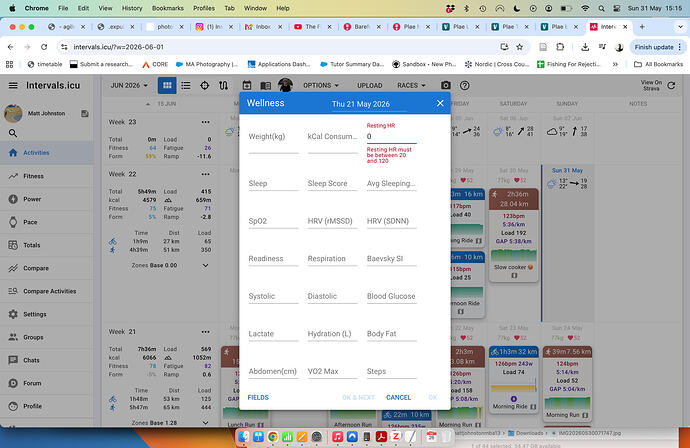Click the wellness date Thu 21 May 2026

361,104
